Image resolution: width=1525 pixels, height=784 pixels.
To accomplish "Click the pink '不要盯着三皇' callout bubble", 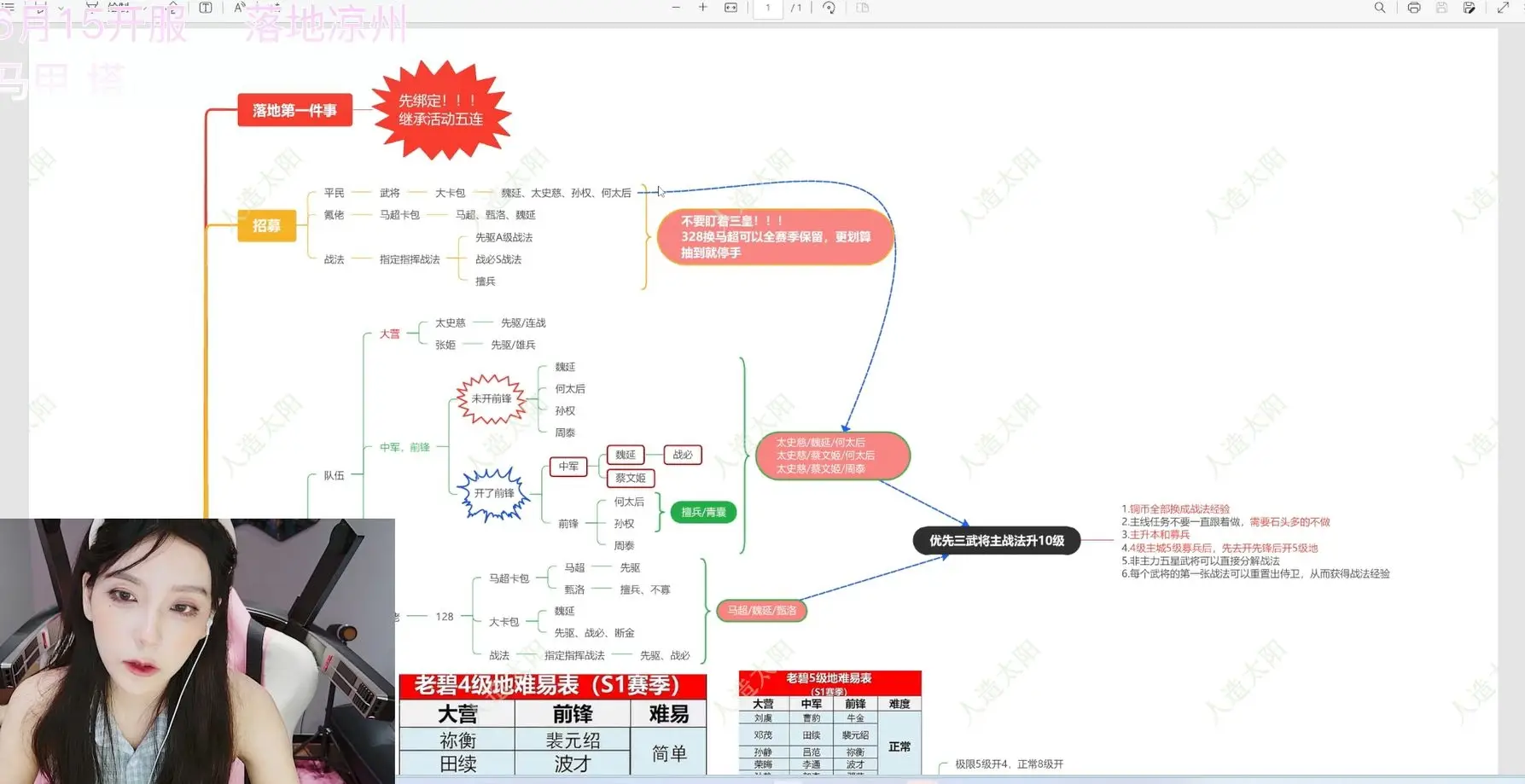I will 774,236.
